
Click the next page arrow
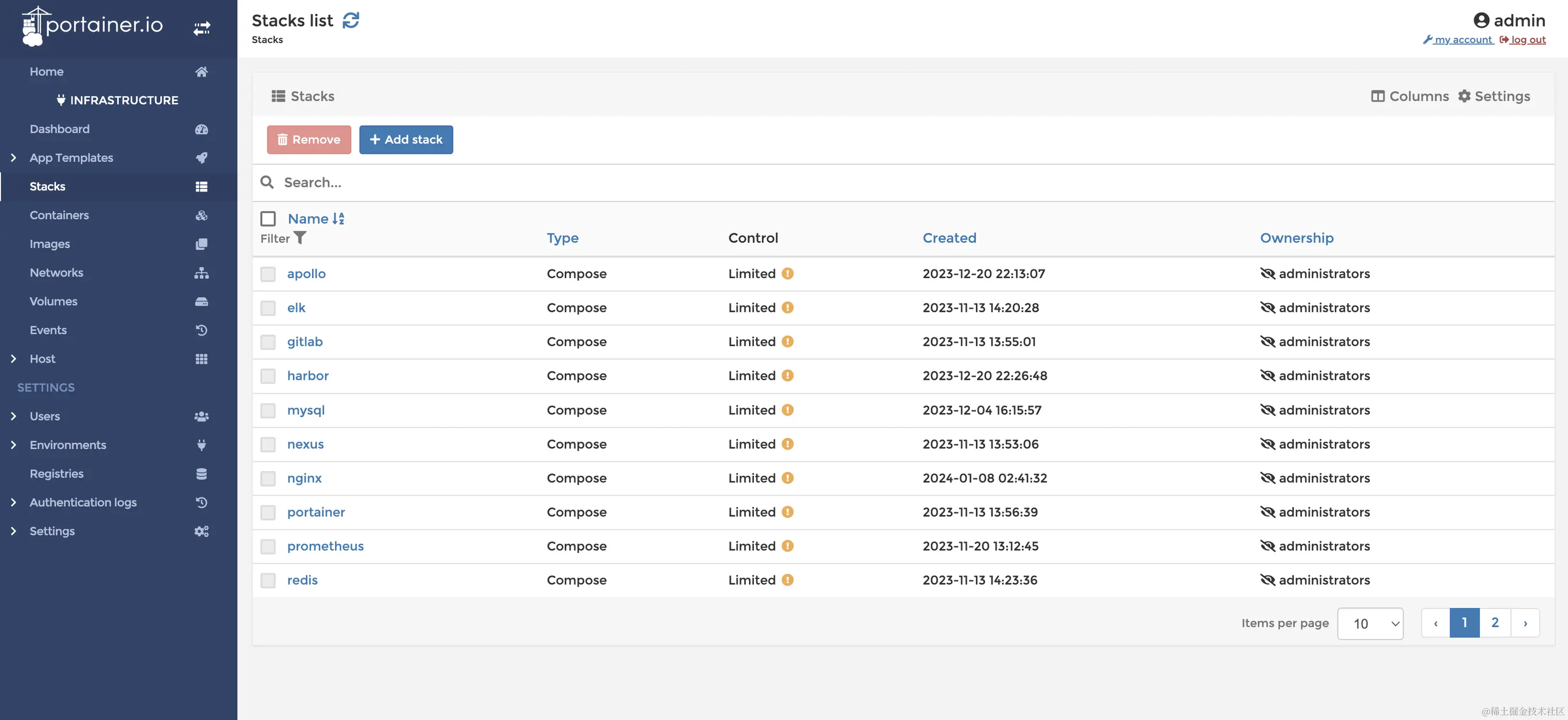click(1525, 623)
